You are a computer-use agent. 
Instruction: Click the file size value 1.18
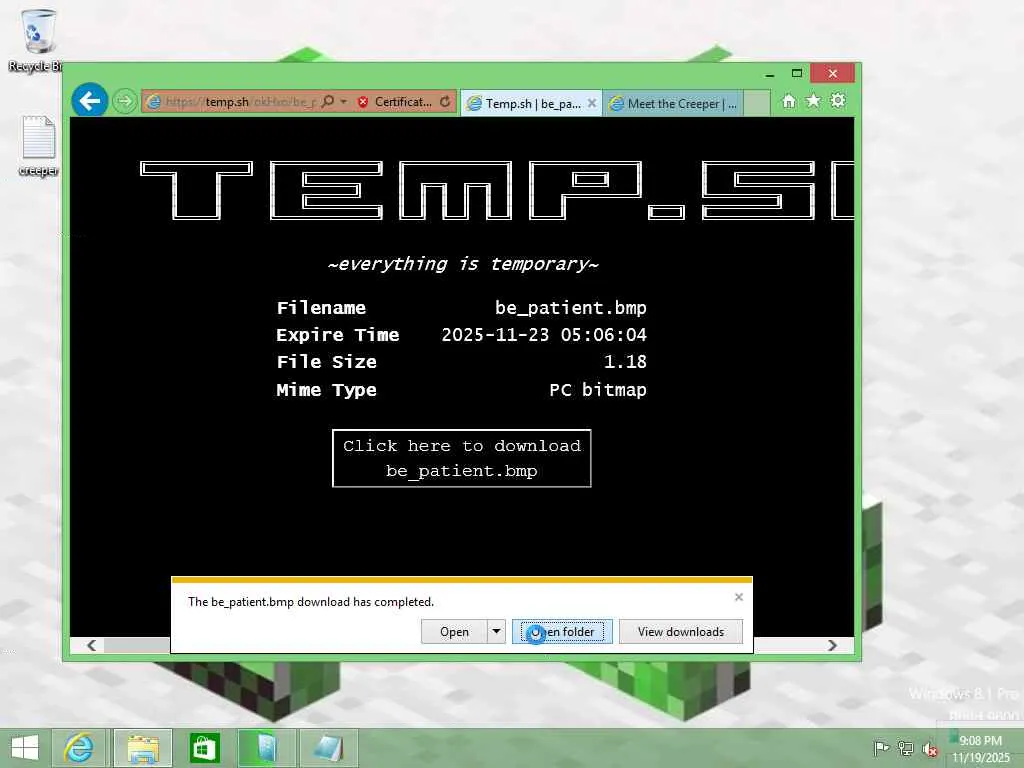tap(625, 362)
